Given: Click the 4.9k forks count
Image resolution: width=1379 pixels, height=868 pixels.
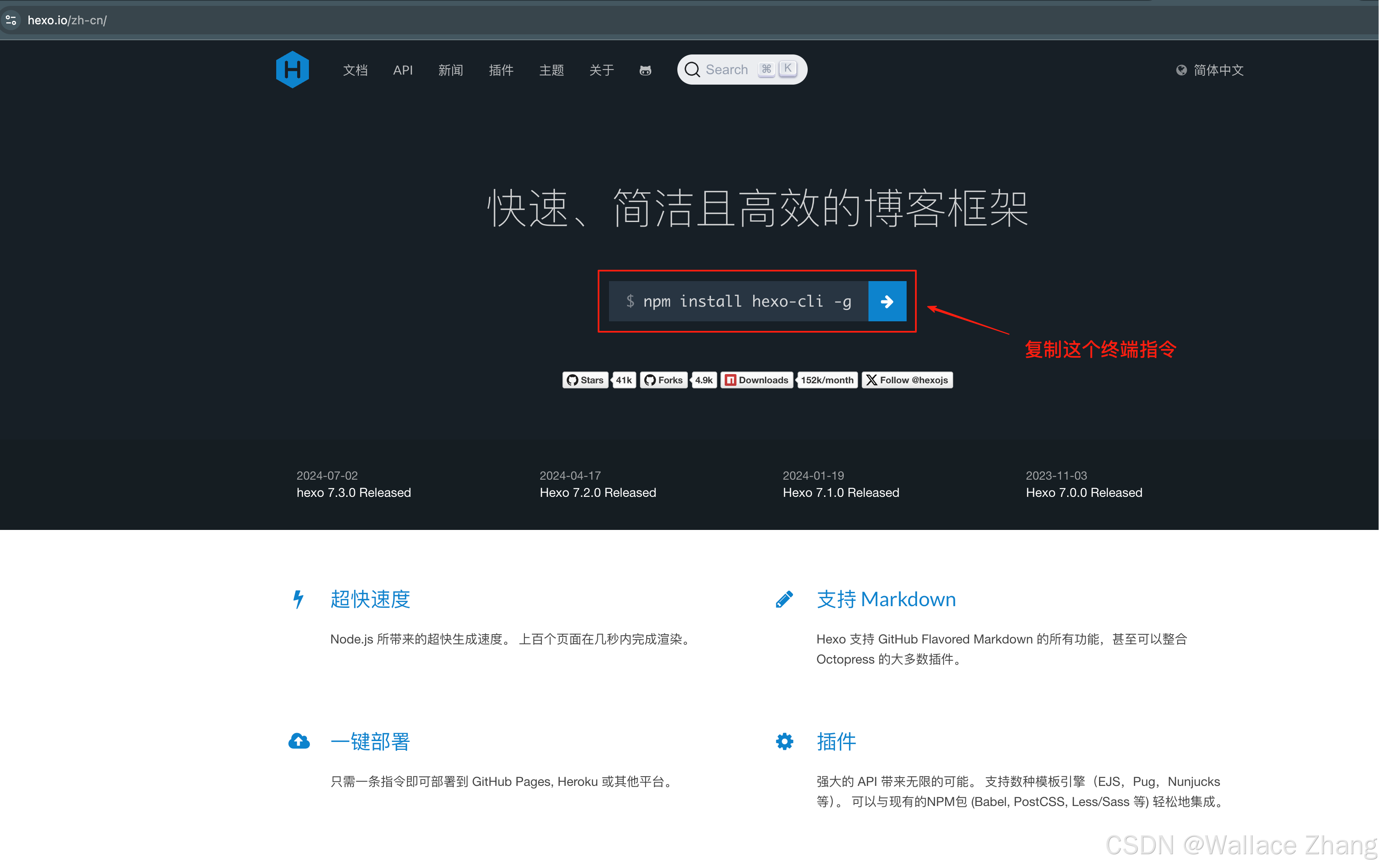Looking at the screenshot, I should click(x=704, y=380).
